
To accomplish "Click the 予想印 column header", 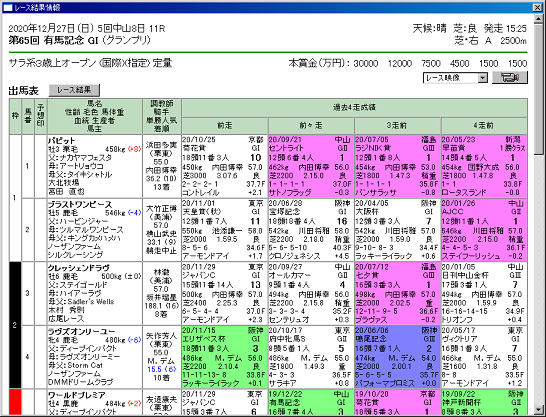I will [x=40, y=116].
